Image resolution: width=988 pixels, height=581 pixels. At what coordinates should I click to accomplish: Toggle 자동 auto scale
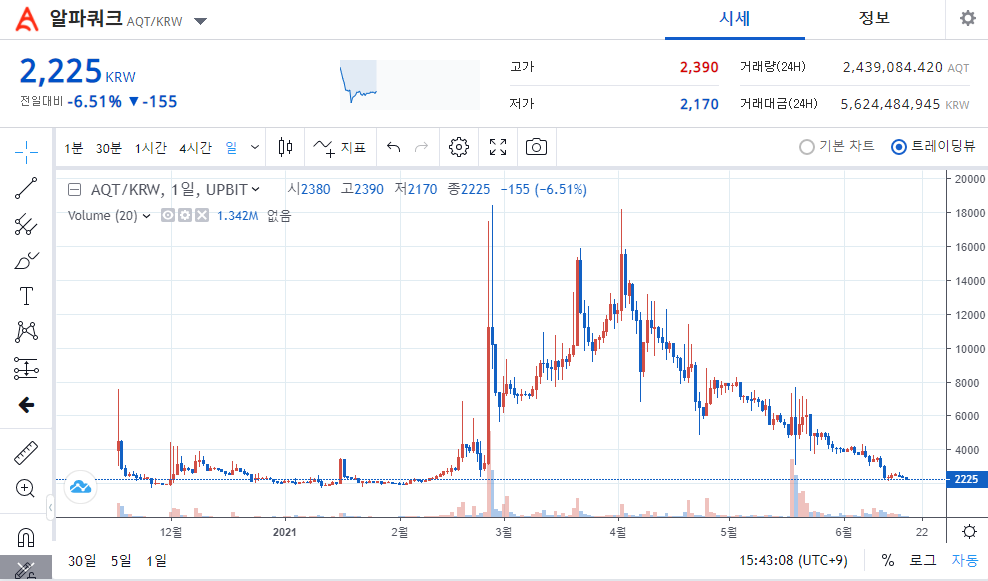[965, 560]
